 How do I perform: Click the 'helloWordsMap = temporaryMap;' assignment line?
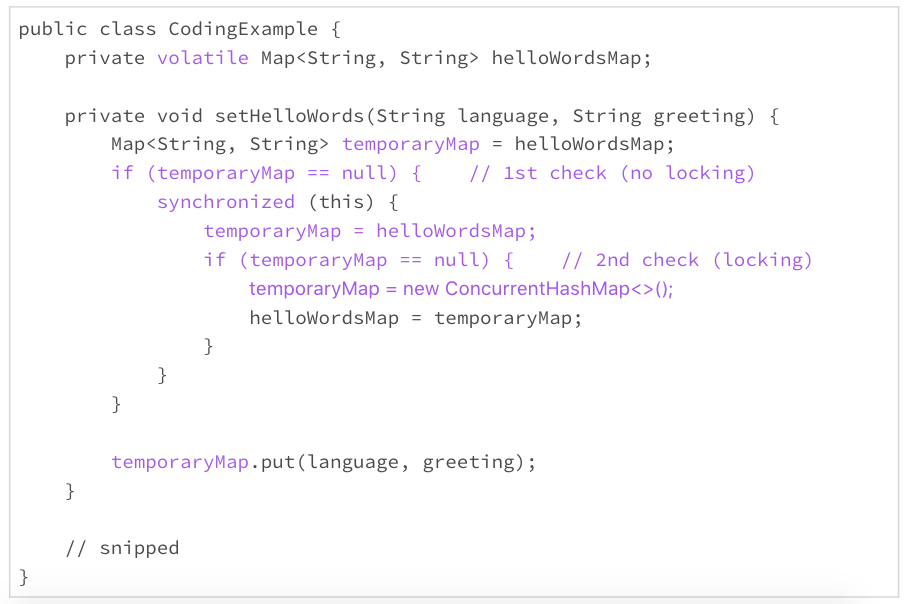[415, 318]
